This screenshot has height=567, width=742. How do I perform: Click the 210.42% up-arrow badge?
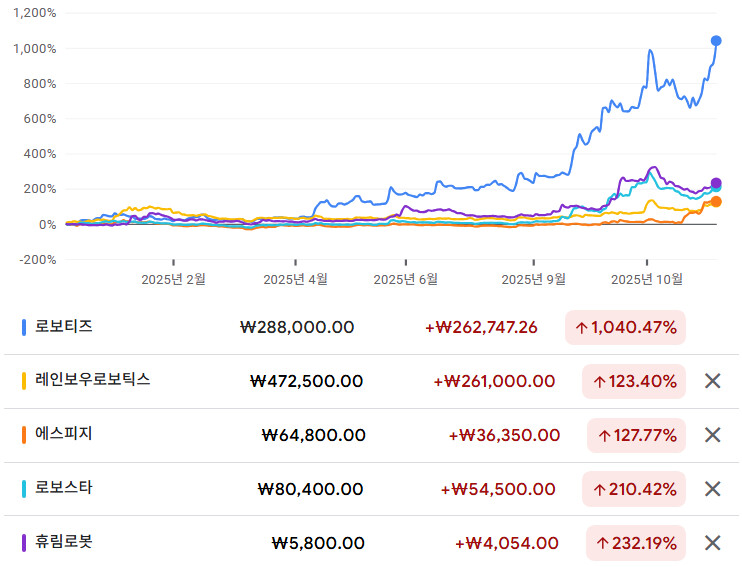[x=635, y=489]
